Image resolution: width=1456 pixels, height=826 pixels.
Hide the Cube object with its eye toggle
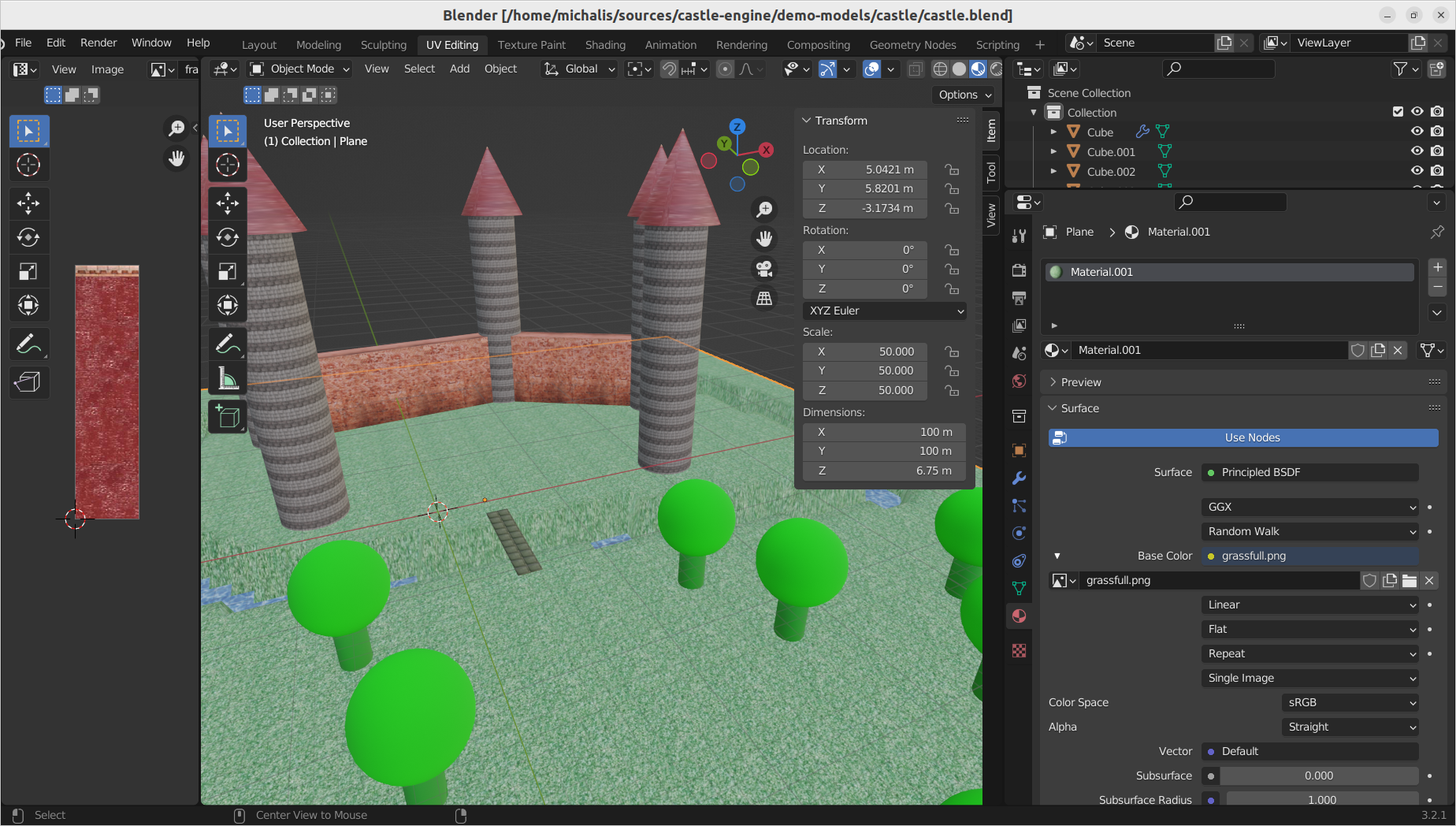click(x=1417, y=132)
